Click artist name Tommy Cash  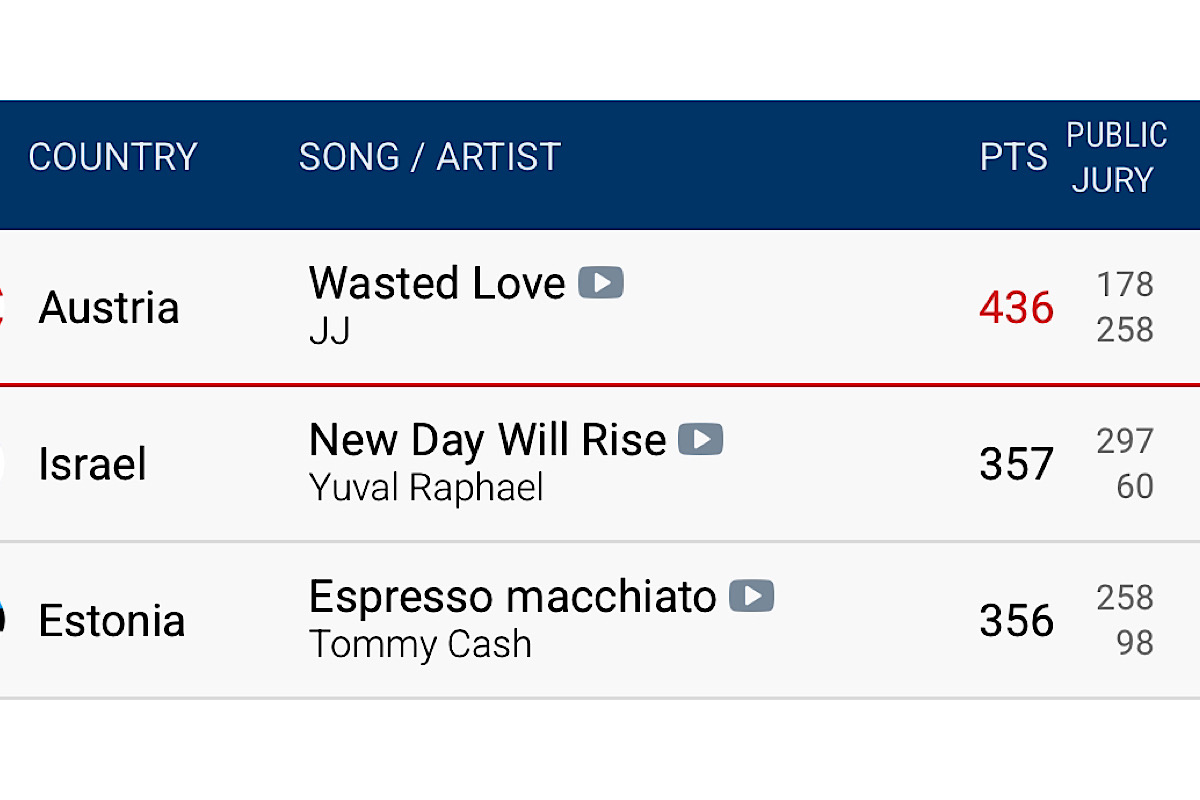pos(420,645)
